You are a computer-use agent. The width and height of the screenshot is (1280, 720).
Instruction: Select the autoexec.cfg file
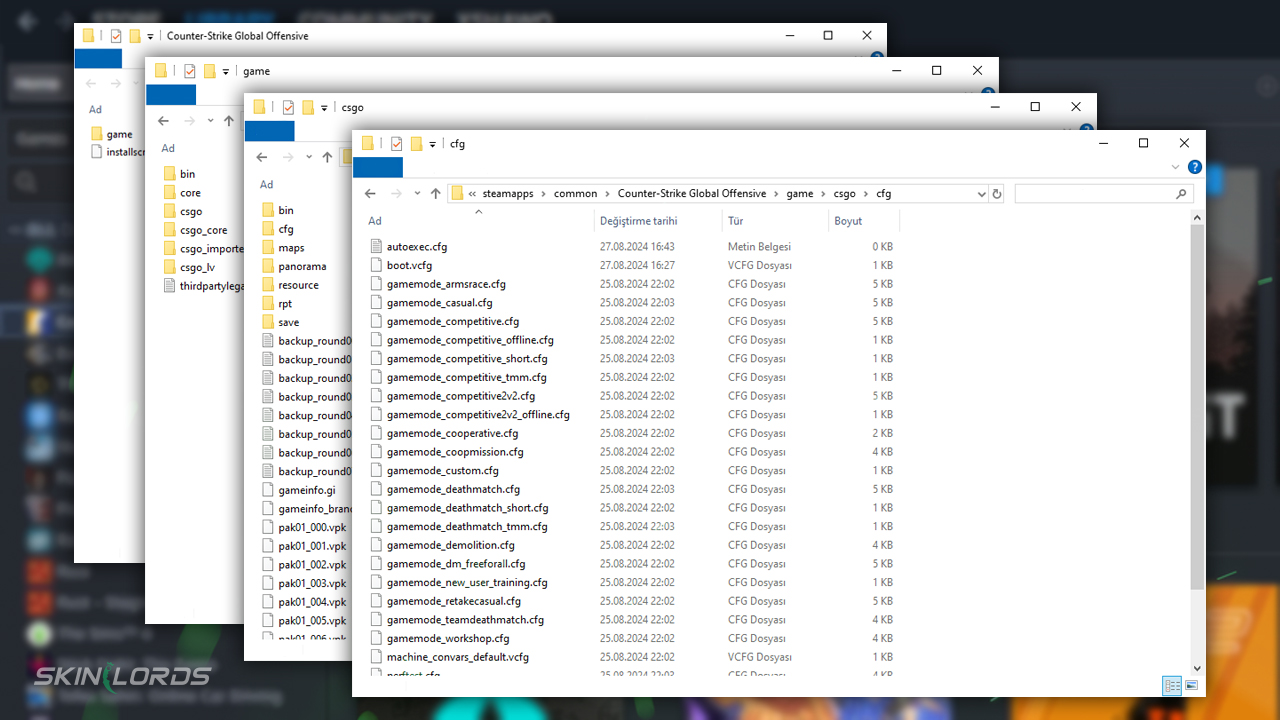tap(417, 247)
